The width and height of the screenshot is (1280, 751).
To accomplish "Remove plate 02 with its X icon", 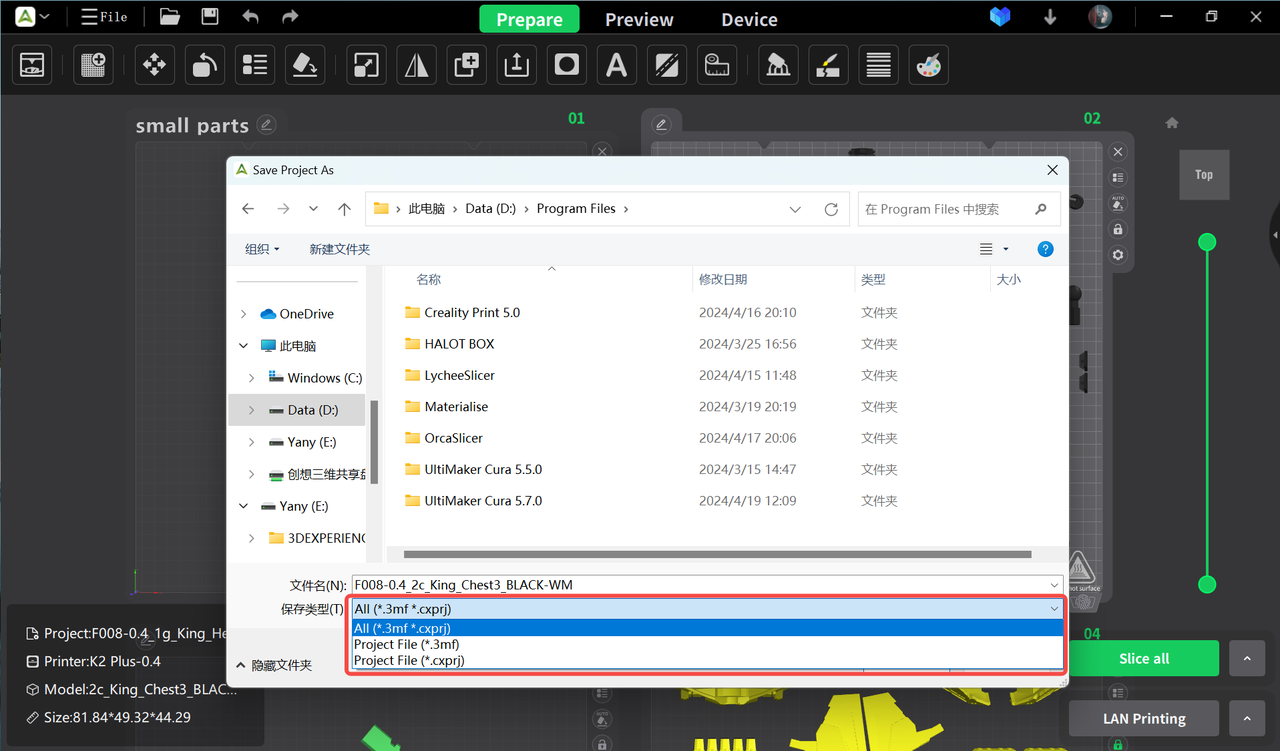I will point(1118,152).
